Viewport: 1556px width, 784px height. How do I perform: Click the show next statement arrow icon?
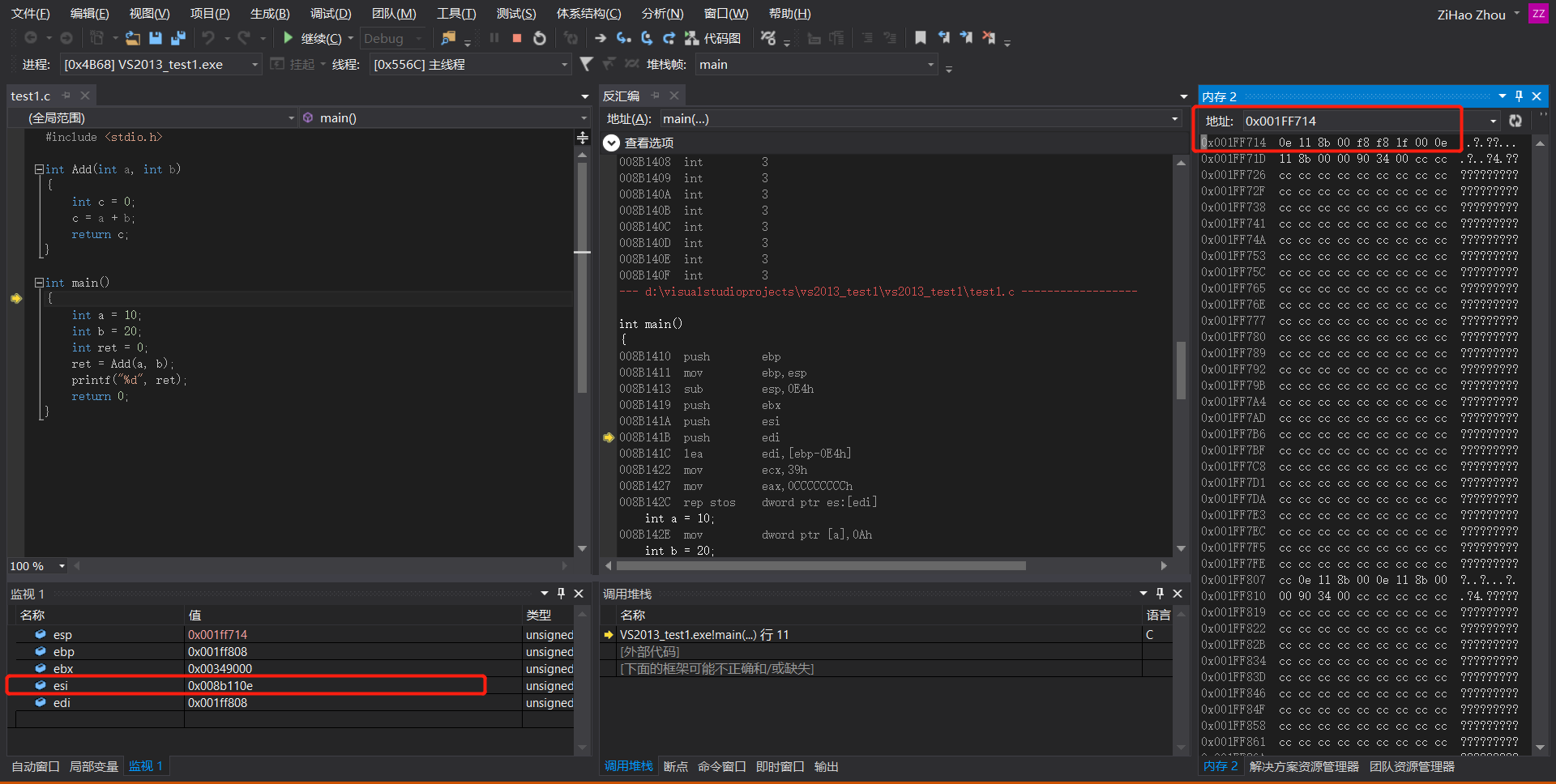[x=601, y=38]
